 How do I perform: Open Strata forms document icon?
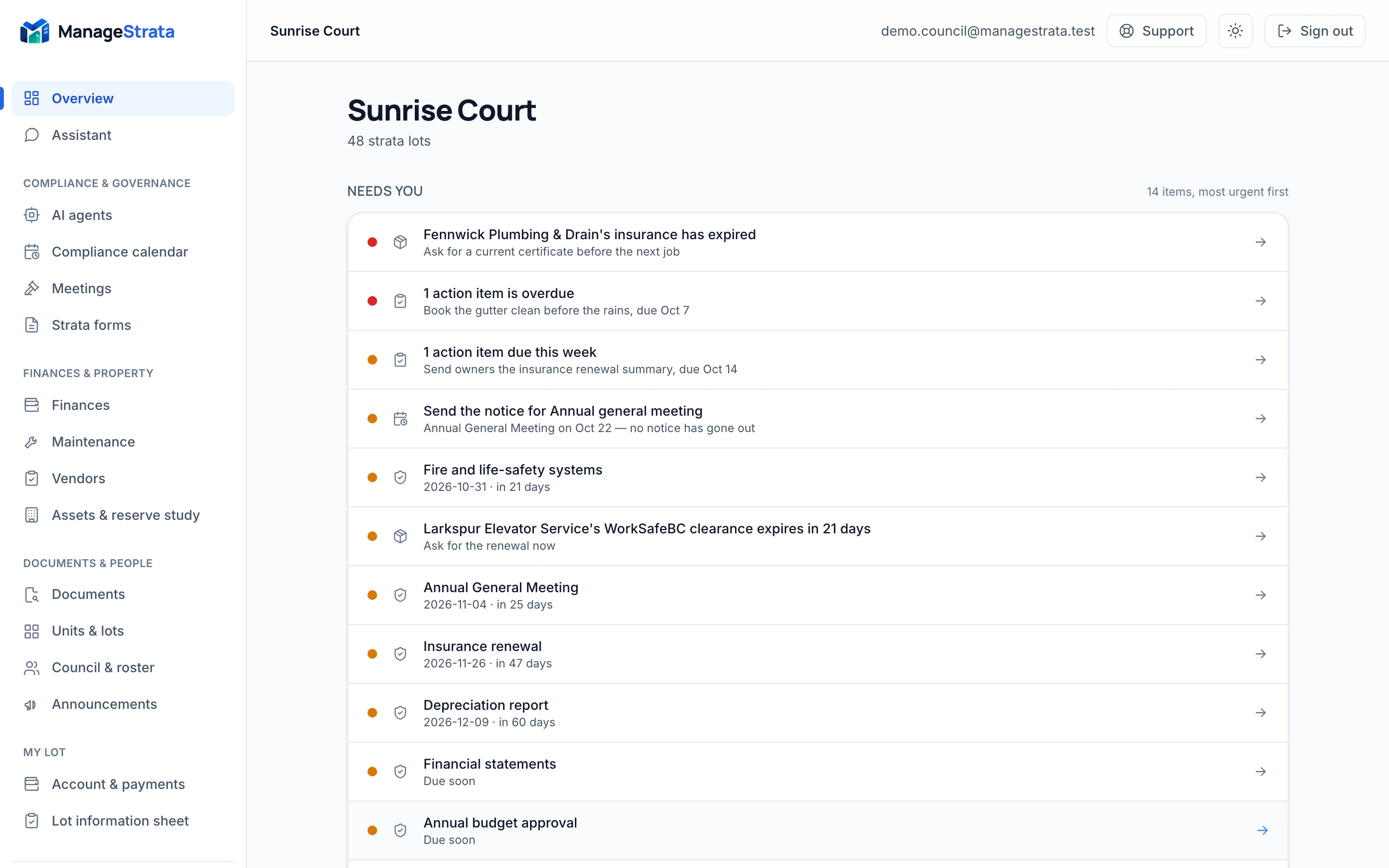pos(31,325)
